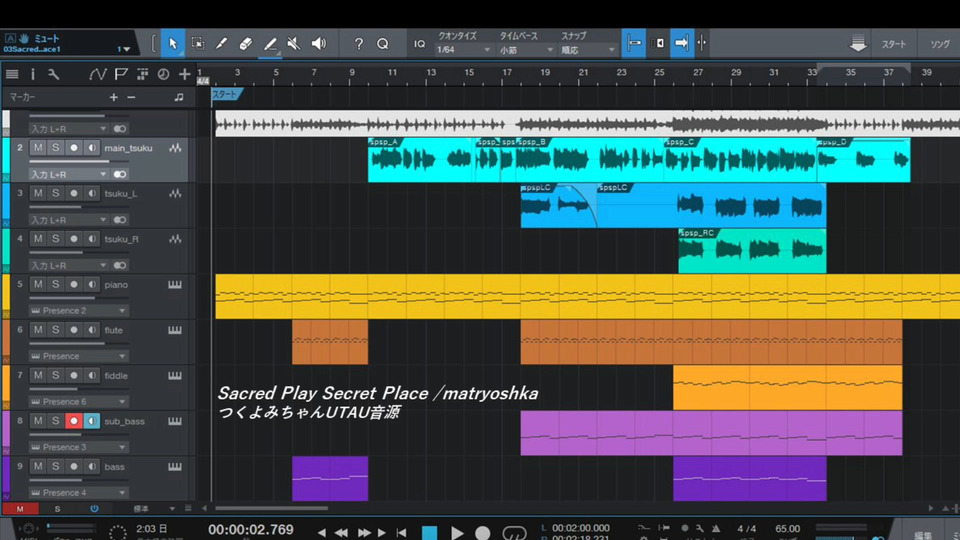The image size is (960, 540).
Task: Select the Mute tool with crossed speaker
Action: coord(294,43)
